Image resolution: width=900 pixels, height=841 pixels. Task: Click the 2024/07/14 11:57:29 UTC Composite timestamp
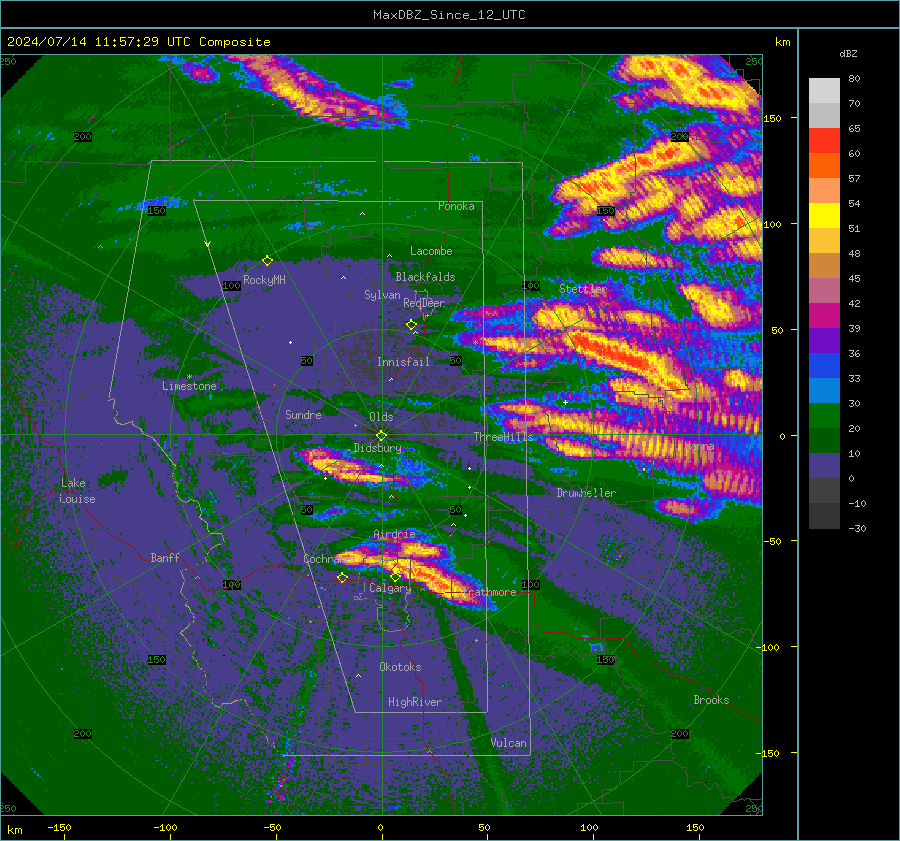tap(138, 42)
